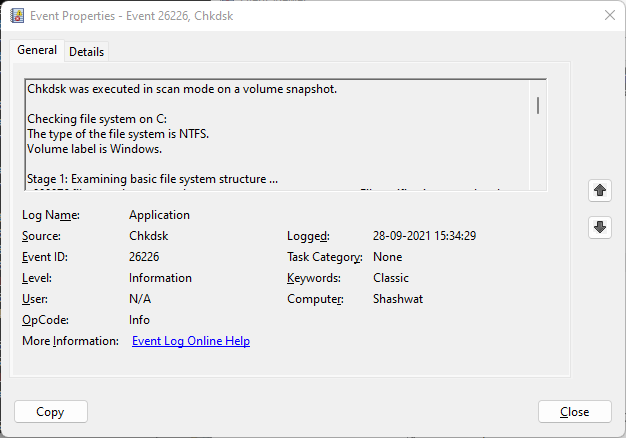The image size is (626, 438).
Task: Select the General tab
Action: click(37, 51)
